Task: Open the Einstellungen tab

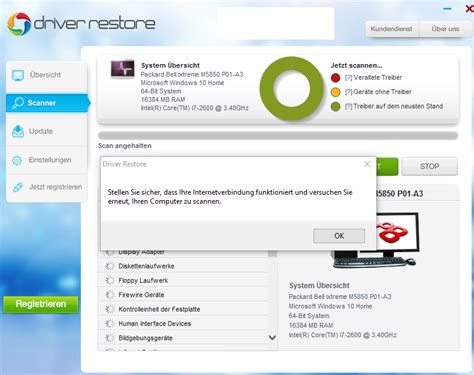Action: click(x=47, y=160)
